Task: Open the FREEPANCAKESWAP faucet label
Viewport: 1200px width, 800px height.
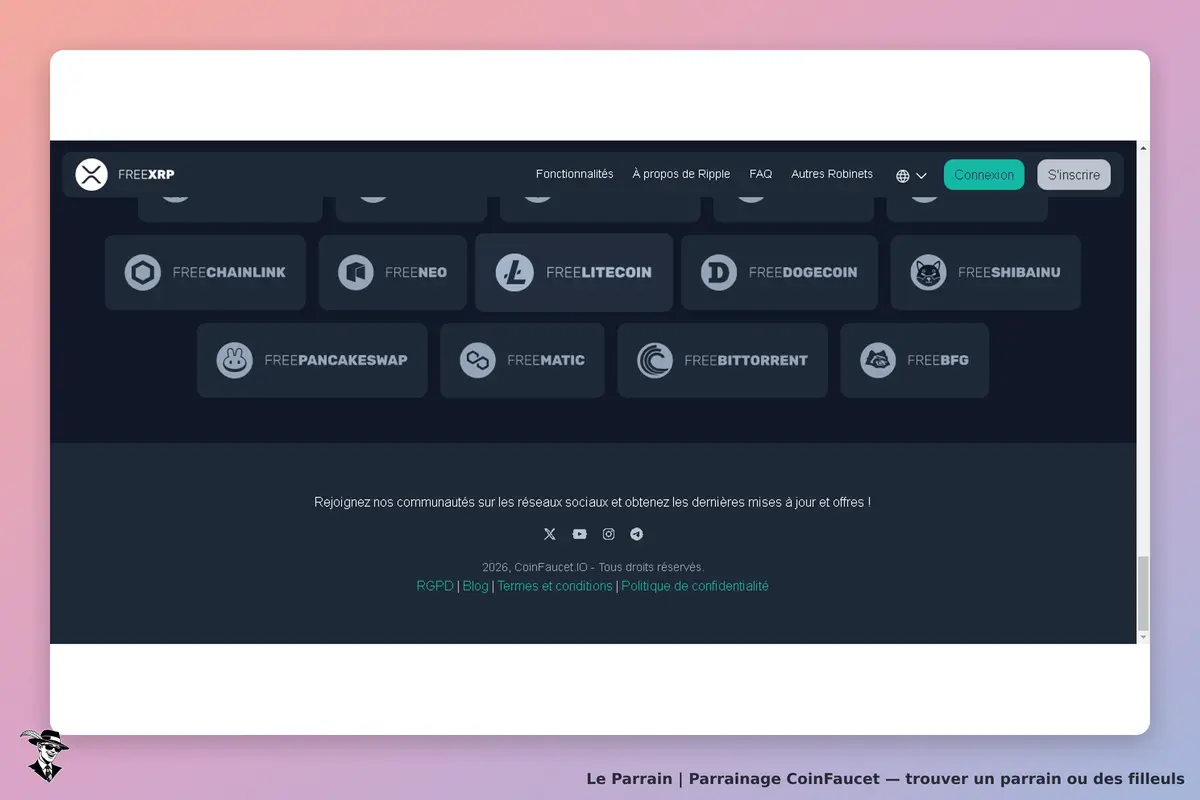Action: coord(336,360)
